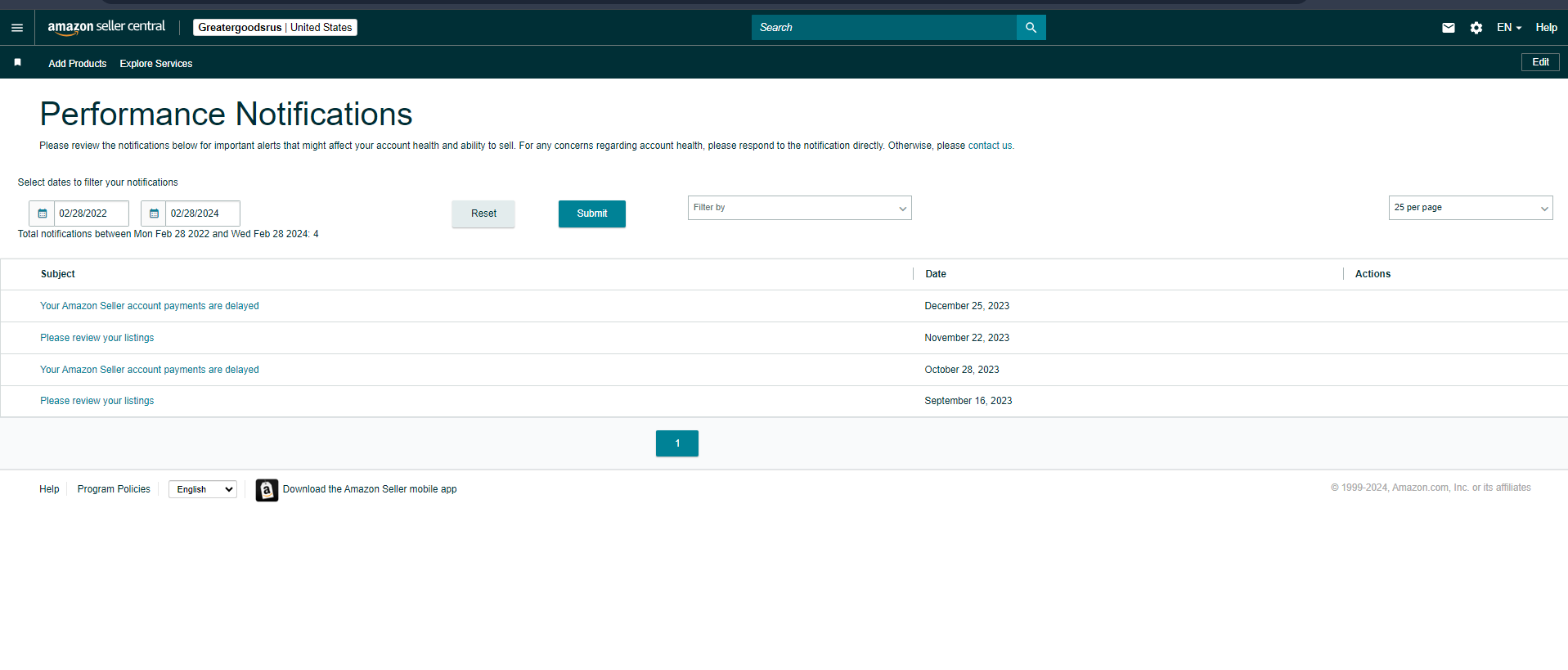Image resolution: width=1568 pixels, height=670 pixels.
Task: Click the Edit button
Action: (1540, 62)
